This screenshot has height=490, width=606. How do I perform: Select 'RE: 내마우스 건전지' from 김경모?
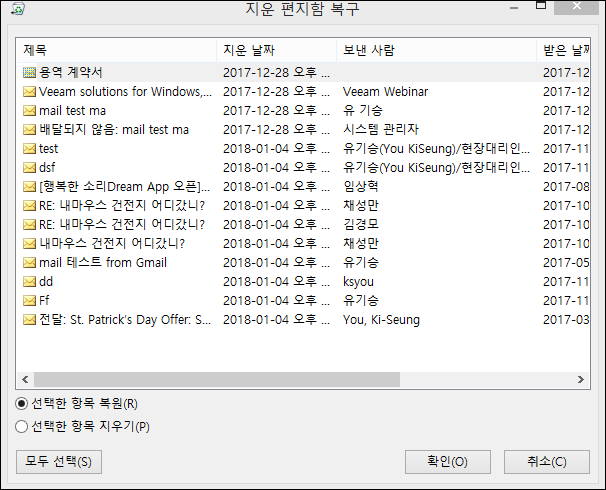coord(122,225)
